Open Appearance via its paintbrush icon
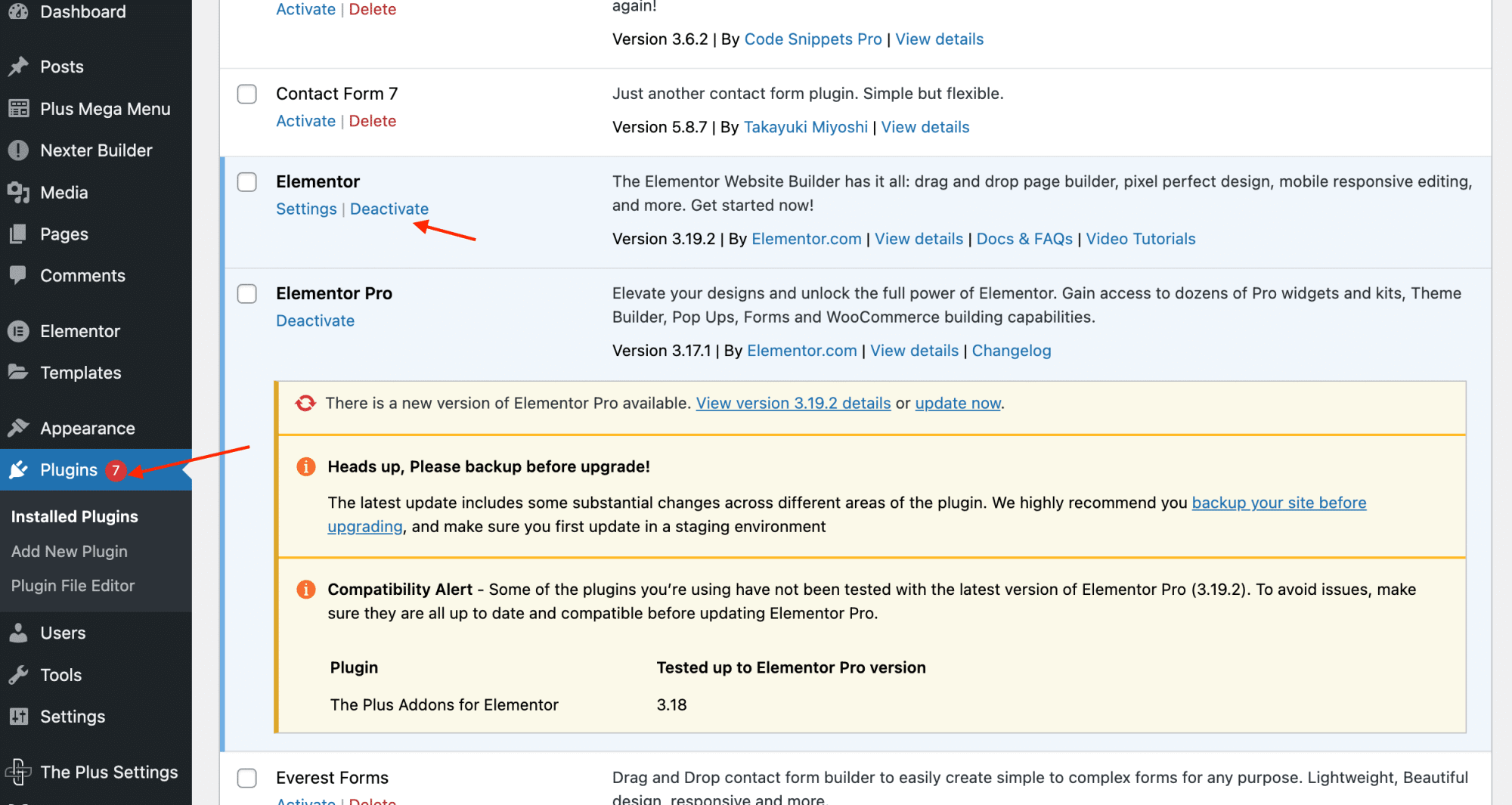 click(19, 428)
